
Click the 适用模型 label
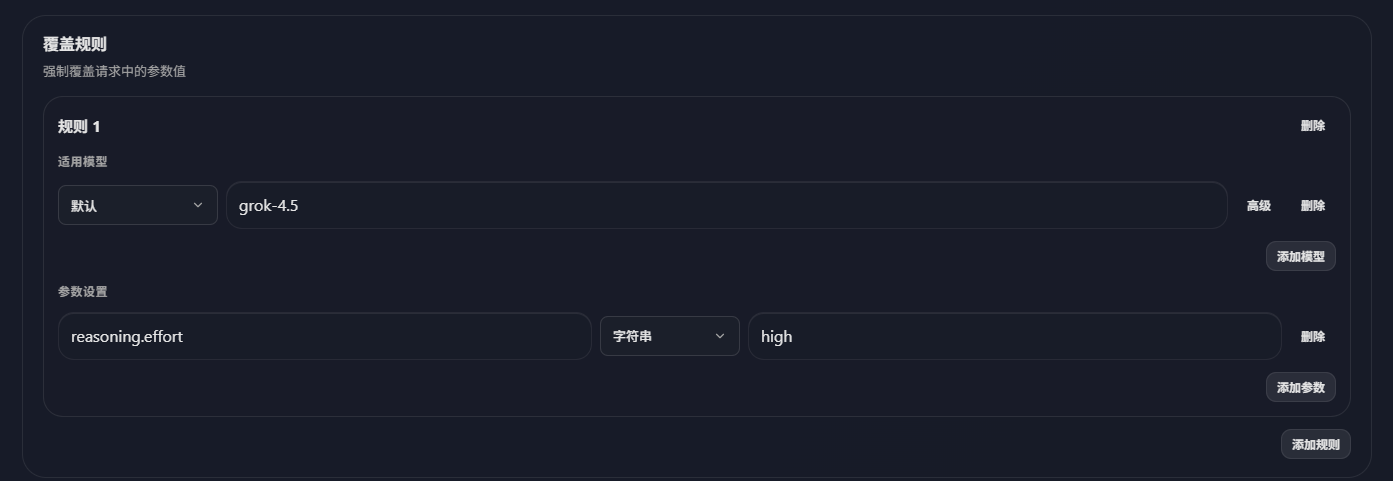point(82,162)
